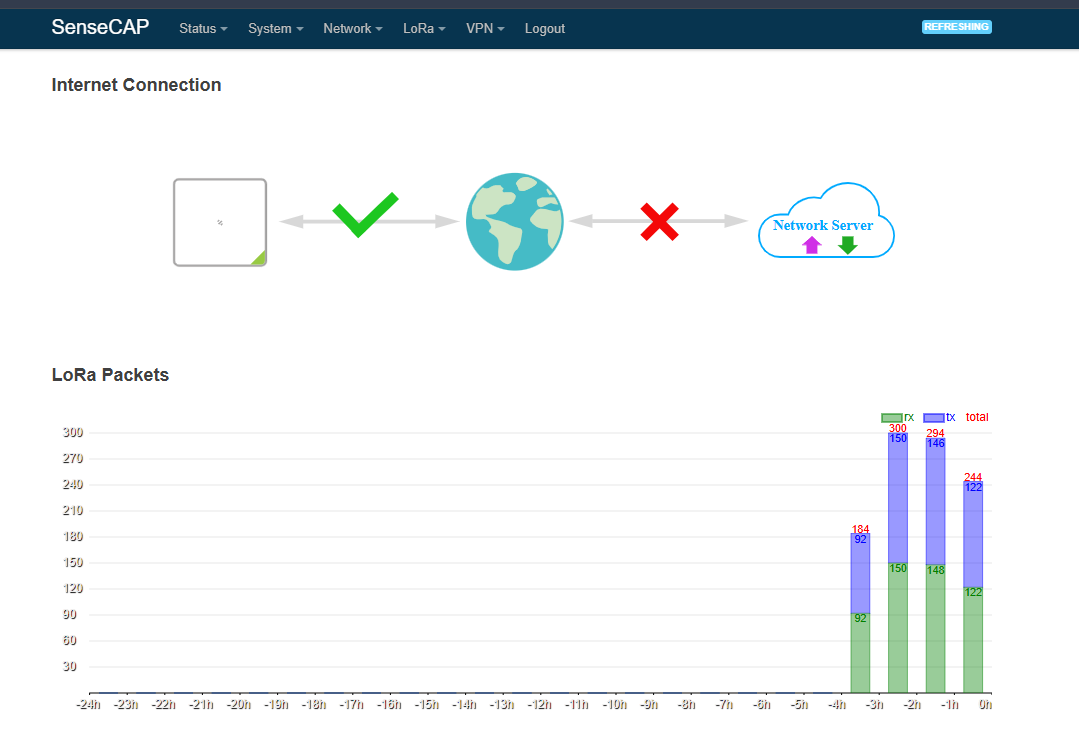Click the green rx color swatch
The image size is (1079, 748).
tap(890, 417)
